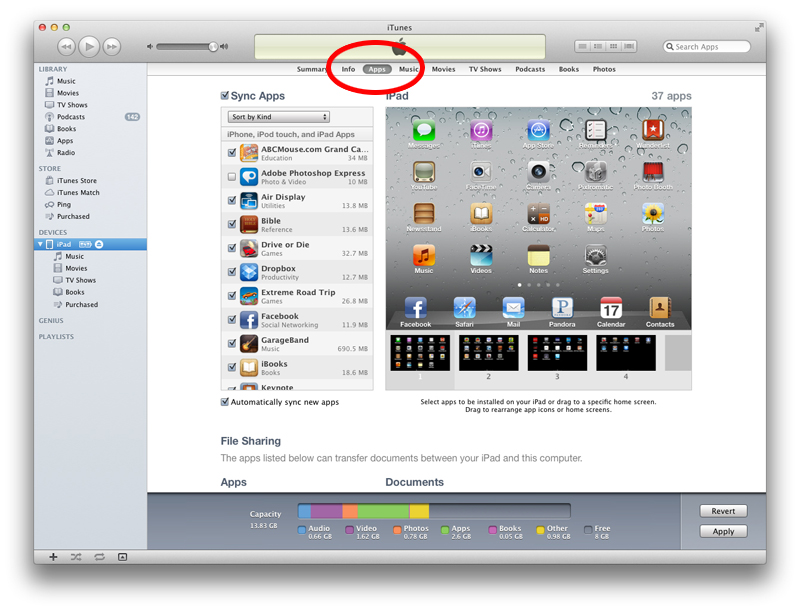Select the Messages app icon on iPad
Screen dimensions: 800x611
pyautogui.click(x=423, y=131)
